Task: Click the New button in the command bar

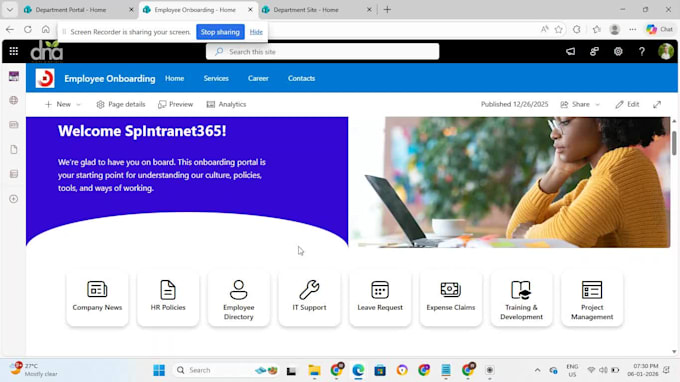Action: click(58, 104)
